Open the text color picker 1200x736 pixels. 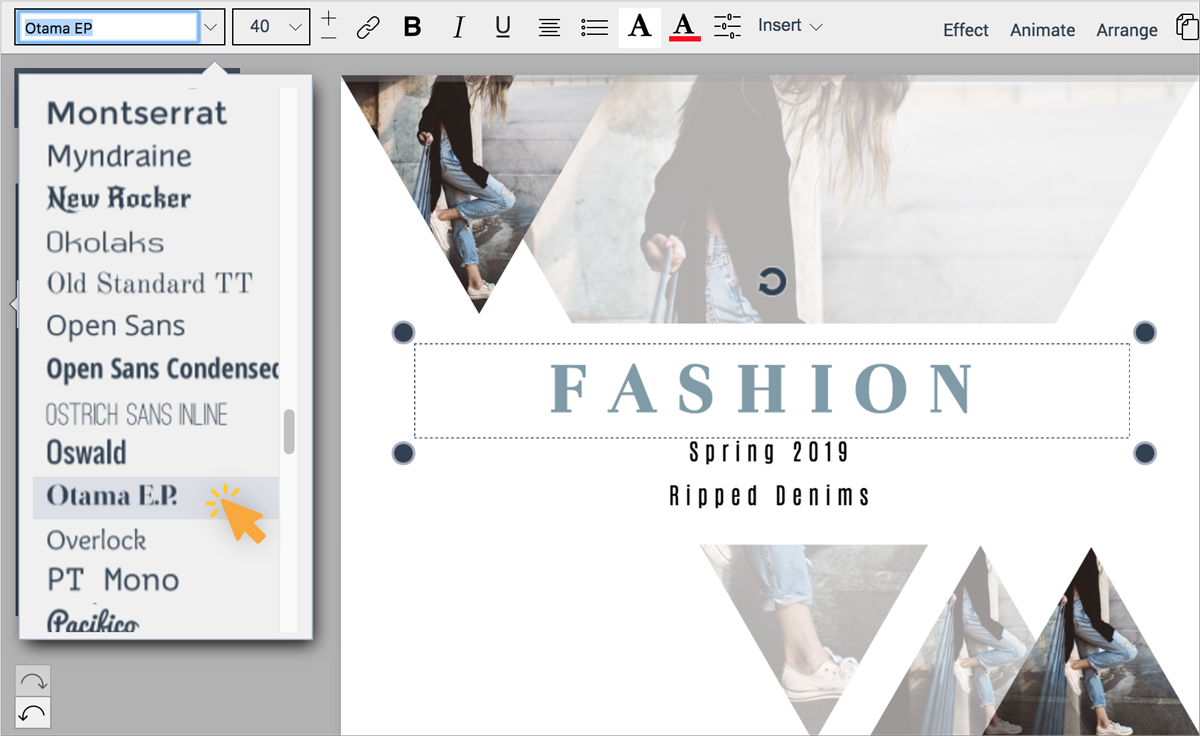[x=686, y=28]
